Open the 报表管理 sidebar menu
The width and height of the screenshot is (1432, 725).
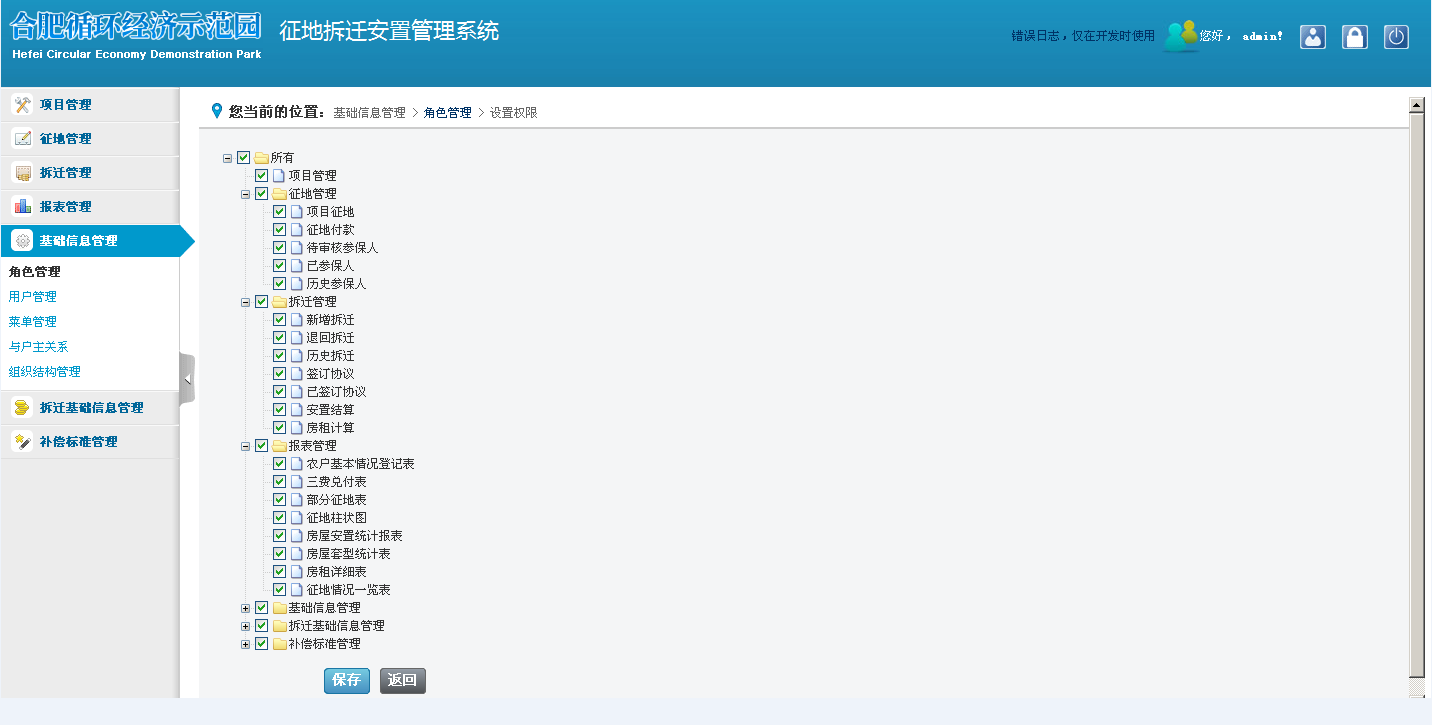click(90, 207)
